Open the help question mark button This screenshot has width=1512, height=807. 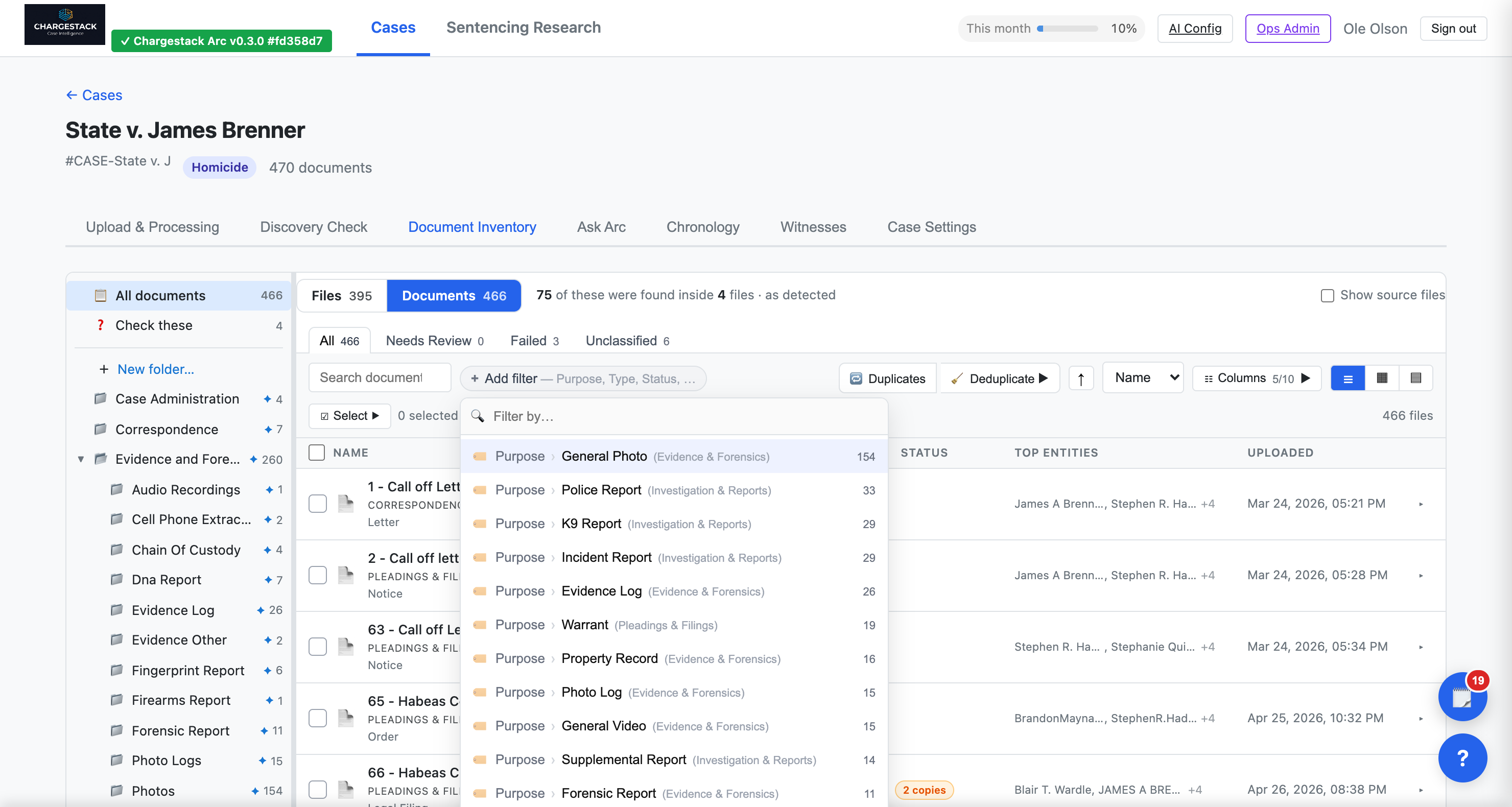[1462, 757]
